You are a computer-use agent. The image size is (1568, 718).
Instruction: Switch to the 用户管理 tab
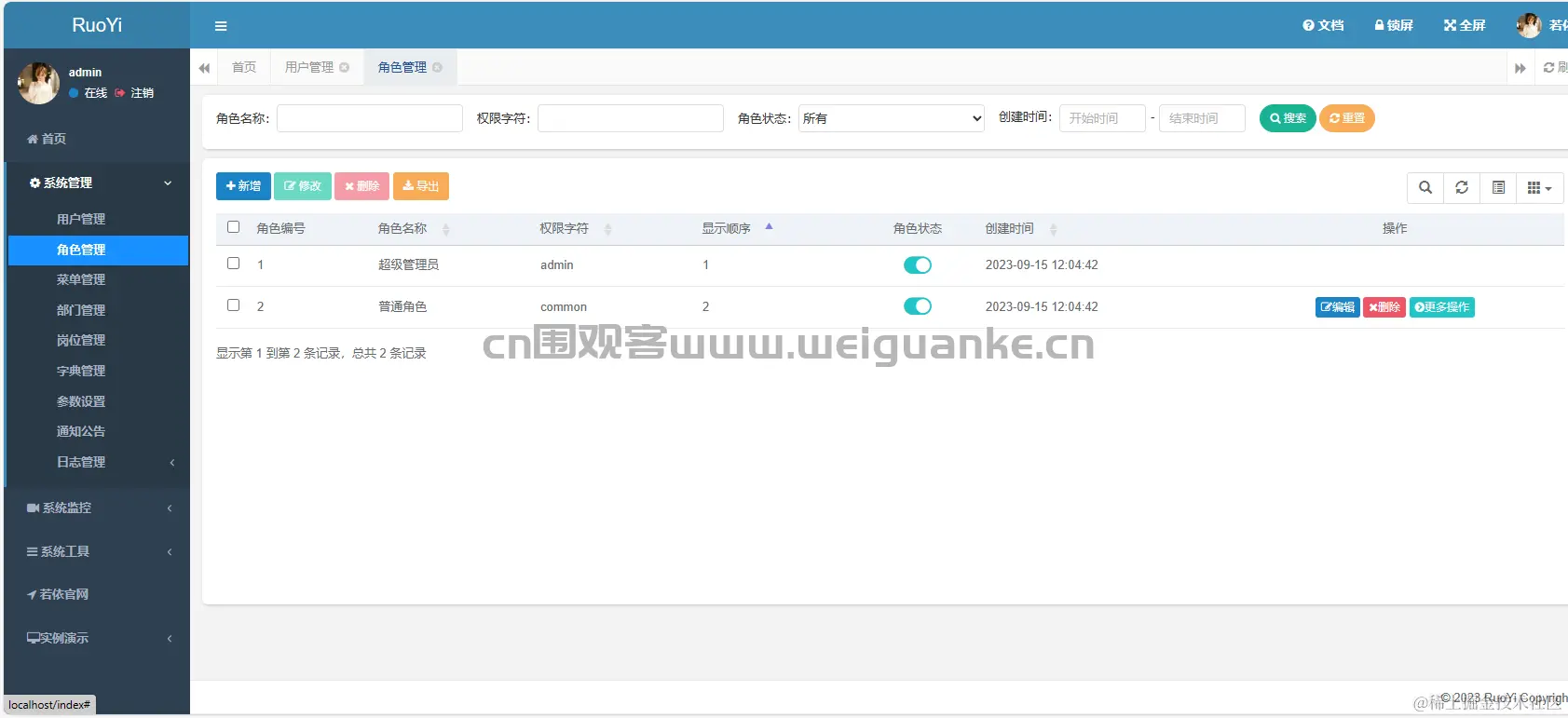[309, 67]
